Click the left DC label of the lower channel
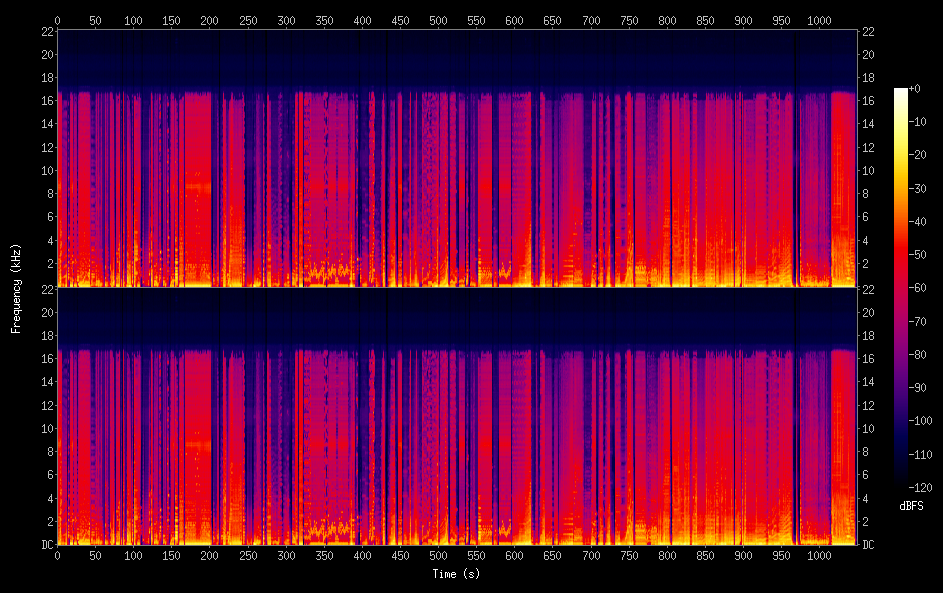This screenshot has height=593, width=943. click(46, 545)
